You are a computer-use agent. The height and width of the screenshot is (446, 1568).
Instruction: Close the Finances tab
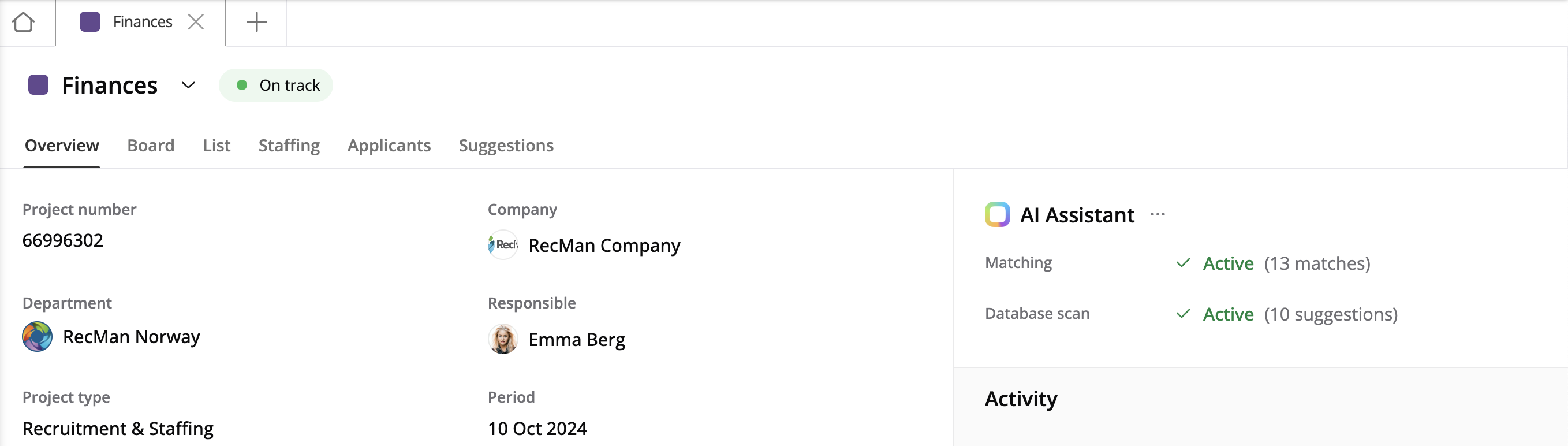pyautogui.click(x=195, y=23)
